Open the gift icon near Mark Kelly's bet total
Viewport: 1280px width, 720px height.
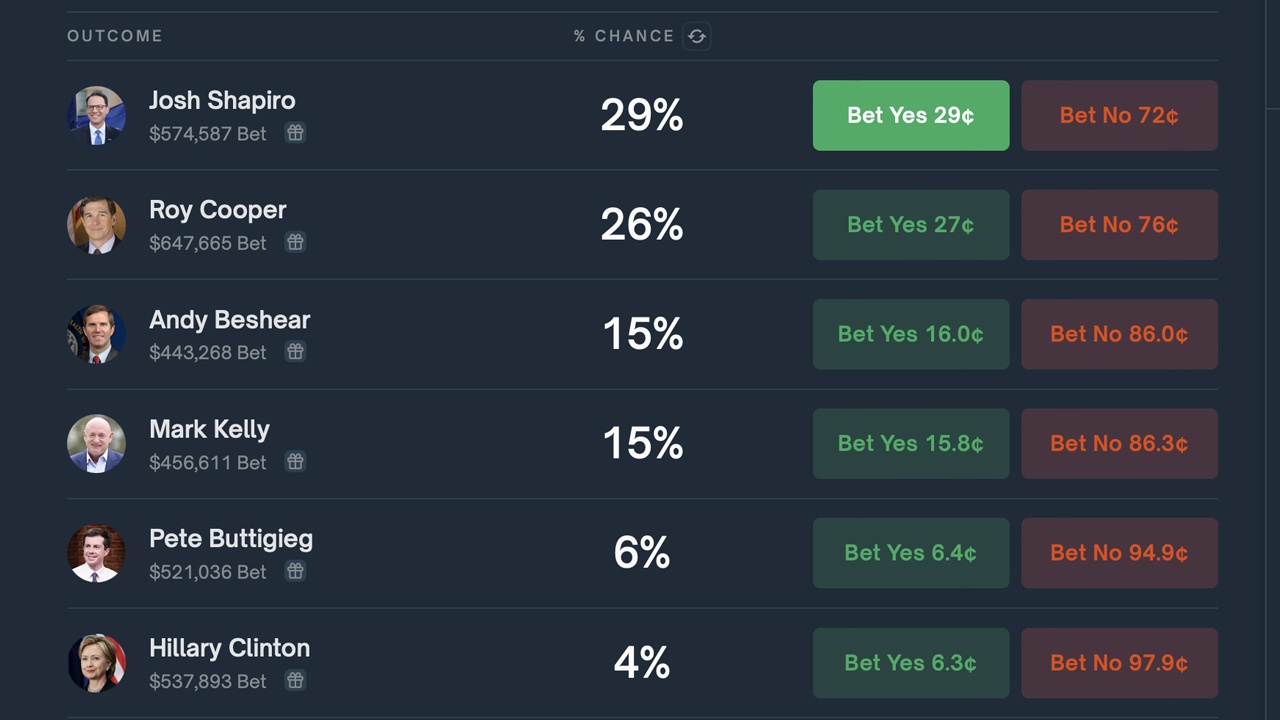click(x=295, y=462)
